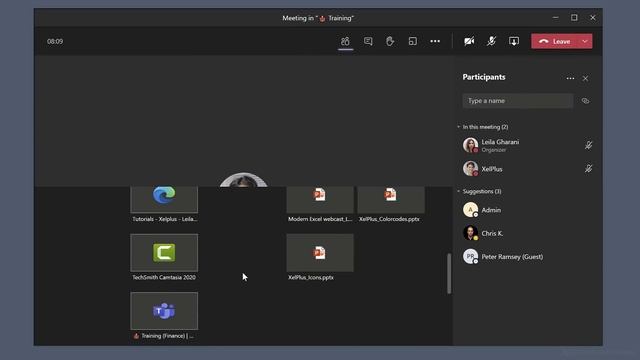This screenshot has width=640, height=360.
Task: Click Peter Ramsey avatar
Action: pyautogui.click(x=470, y=256)
